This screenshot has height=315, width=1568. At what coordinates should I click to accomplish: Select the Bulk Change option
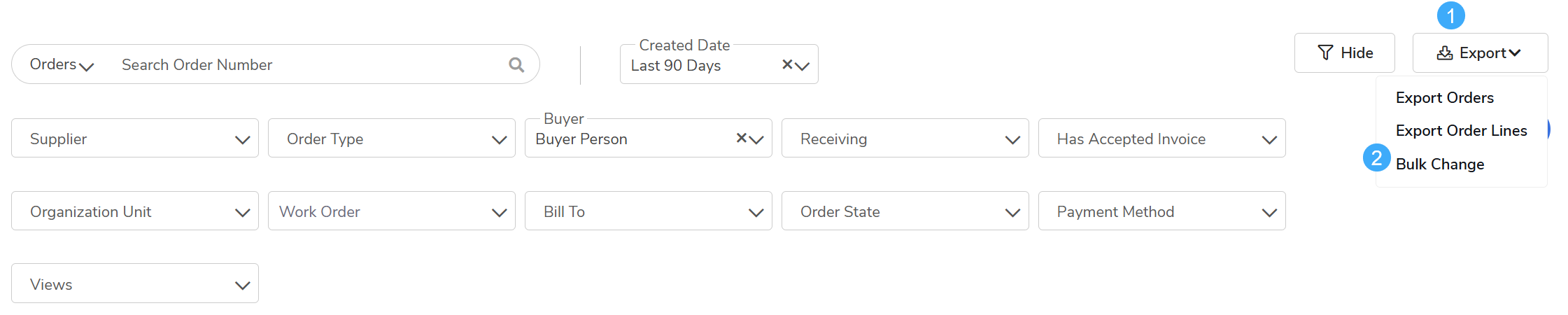click(x=1439, y=164)
